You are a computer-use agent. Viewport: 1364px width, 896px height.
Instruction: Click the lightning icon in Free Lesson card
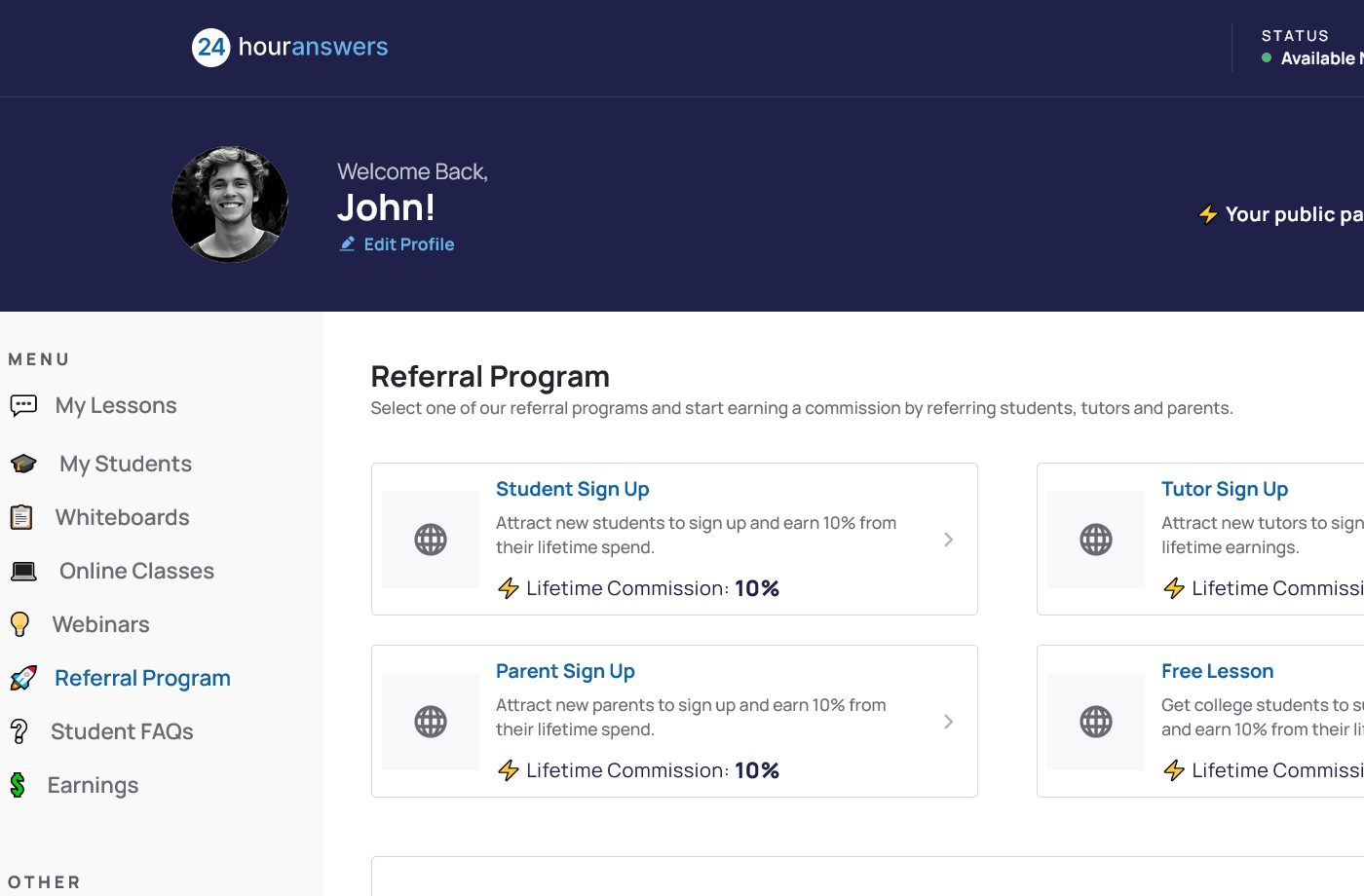click(x=1174, y=770)
